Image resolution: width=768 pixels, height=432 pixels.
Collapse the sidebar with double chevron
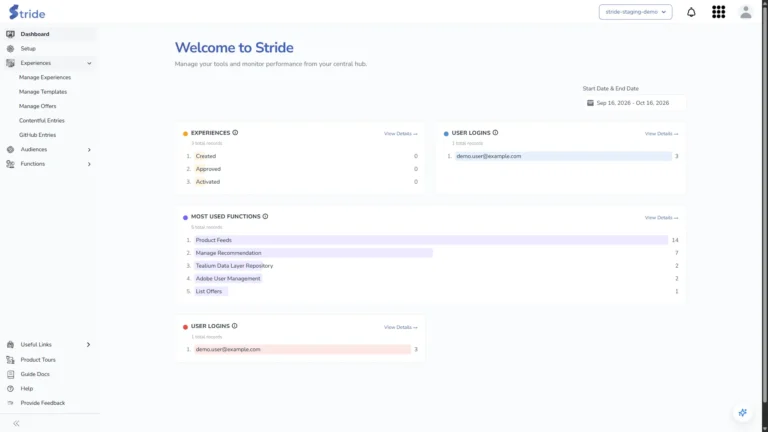tap(16, 423)
